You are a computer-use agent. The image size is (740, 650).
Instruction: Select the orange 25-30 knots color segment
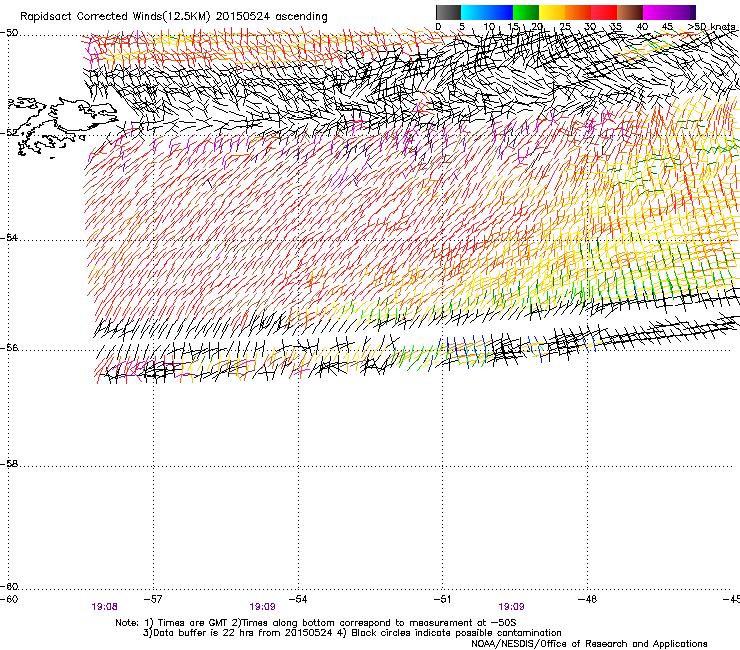click(x=578, y=12)
